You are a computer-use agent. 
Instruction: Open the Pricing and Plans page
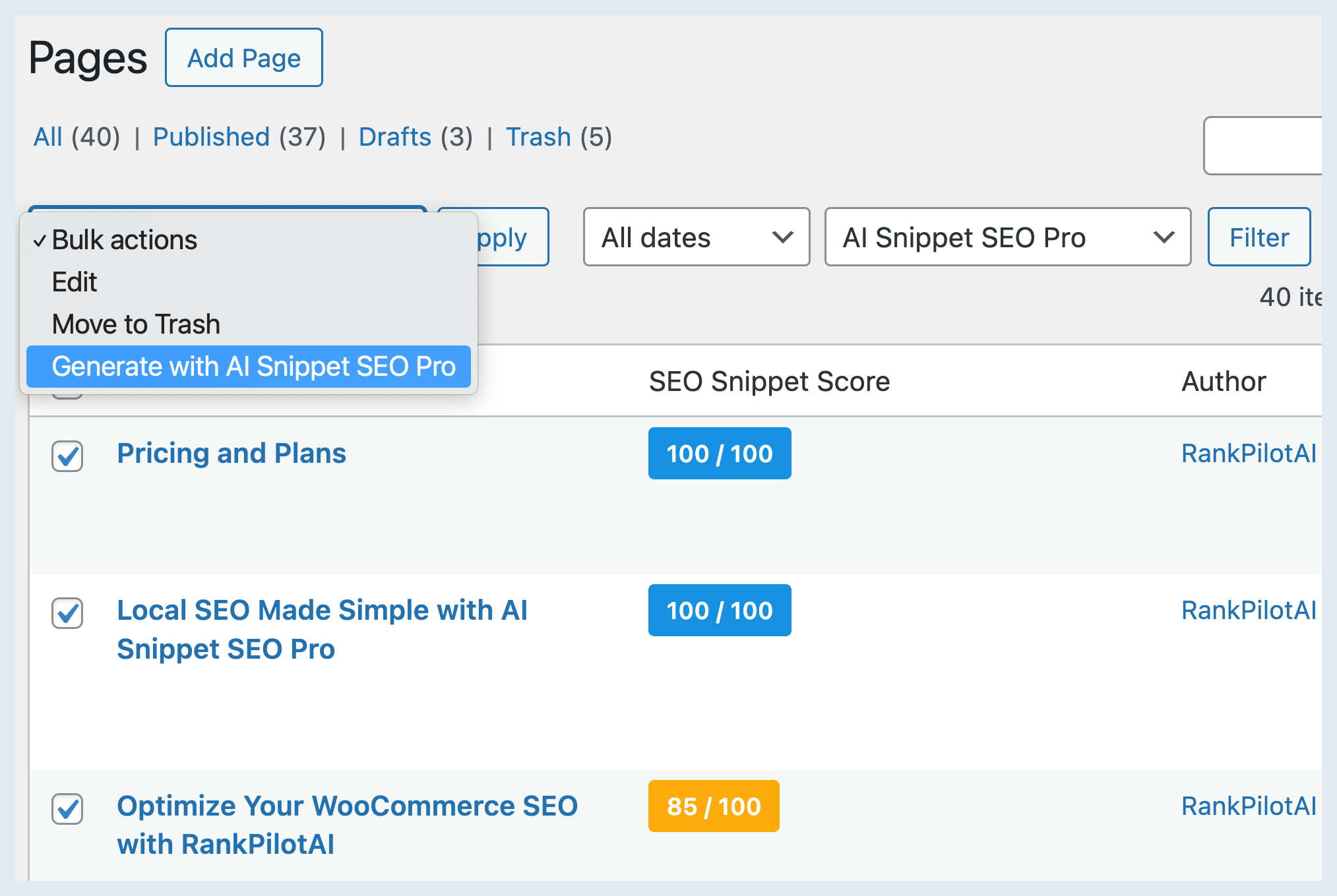pos(232,454)
